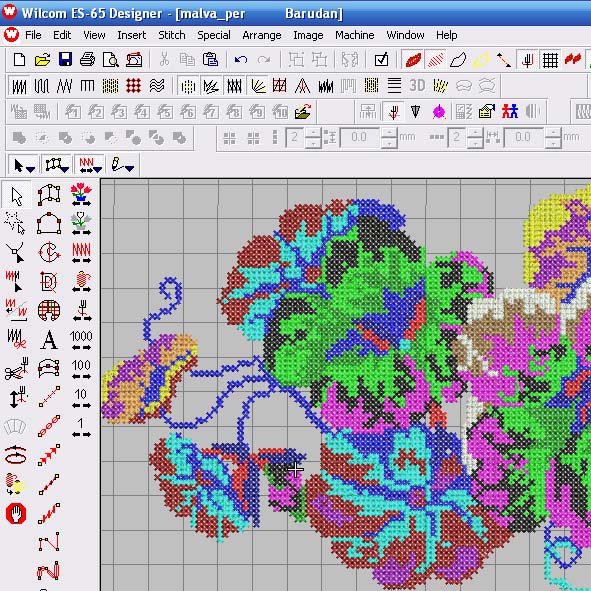
Task: Travel by 100 stitches icon
Action: coord(81,369)
